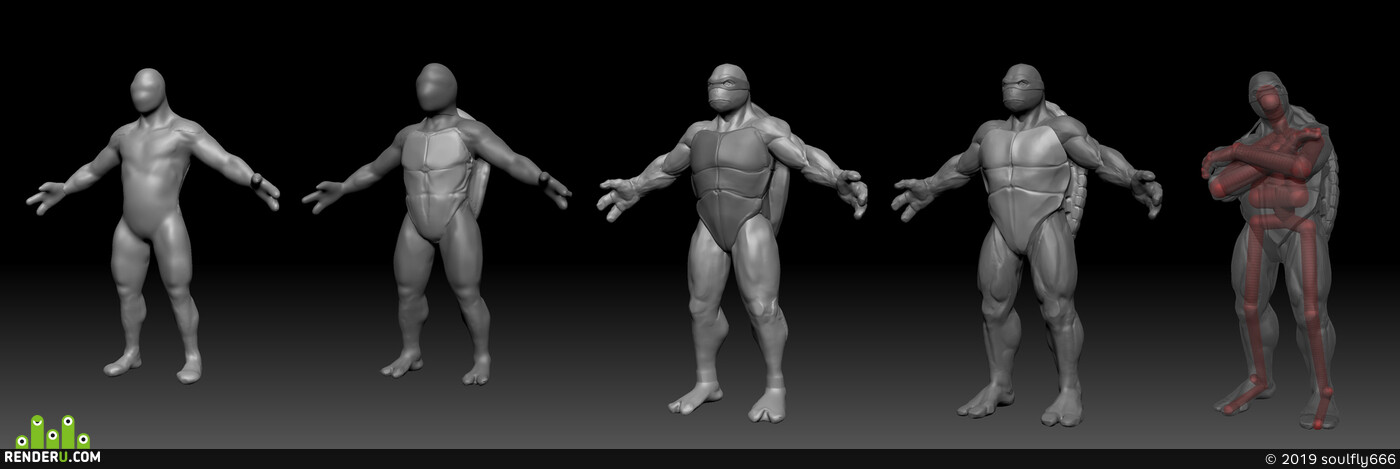Click the '© 2019 soulfly666' copyright text
The width and height of the screenshot is (1400, 469).
(x=1330, y=459)
